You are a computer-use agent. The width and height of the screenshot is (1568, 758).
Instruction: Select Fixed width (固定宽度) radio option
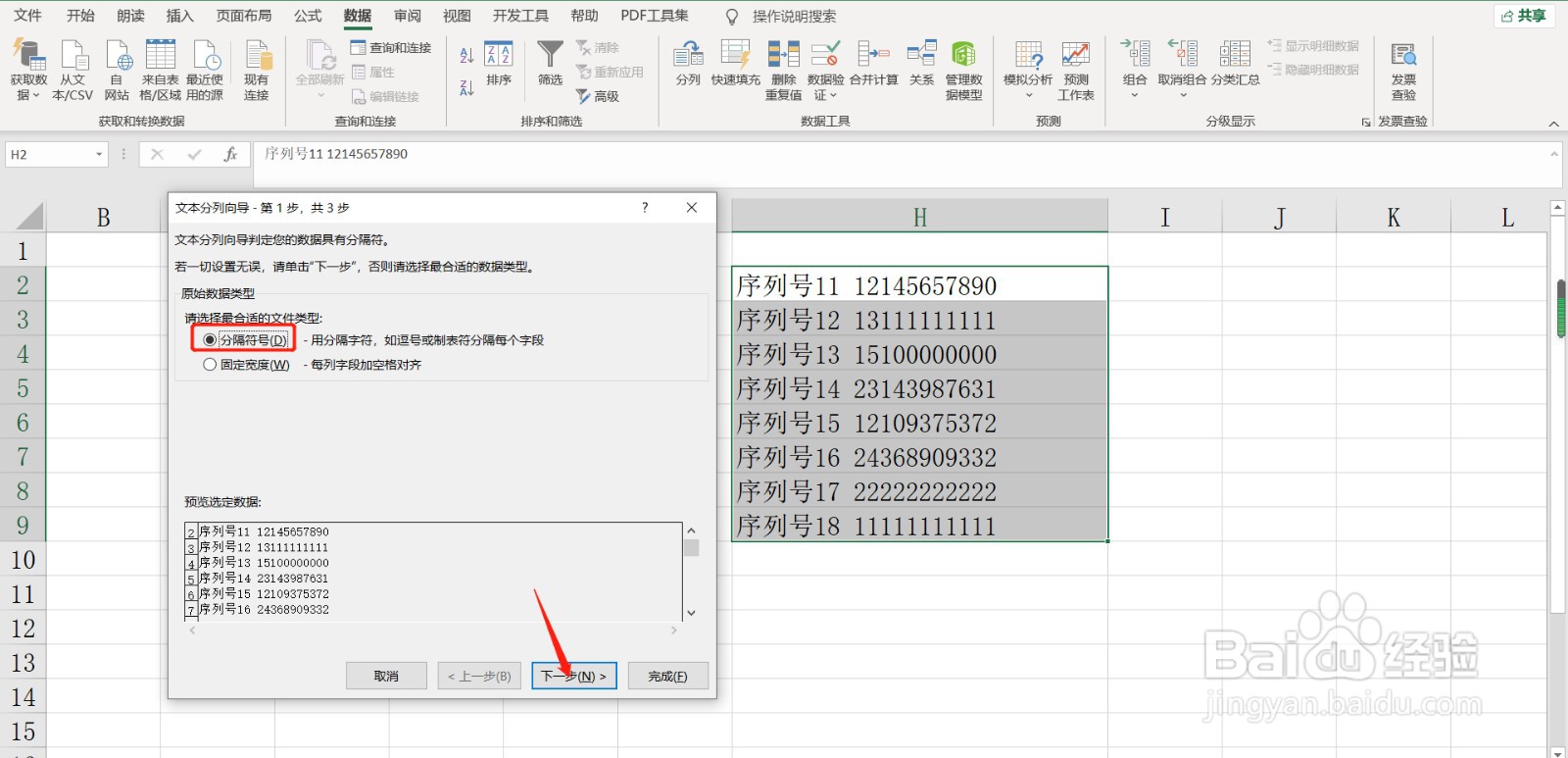(x=246, y=365)
